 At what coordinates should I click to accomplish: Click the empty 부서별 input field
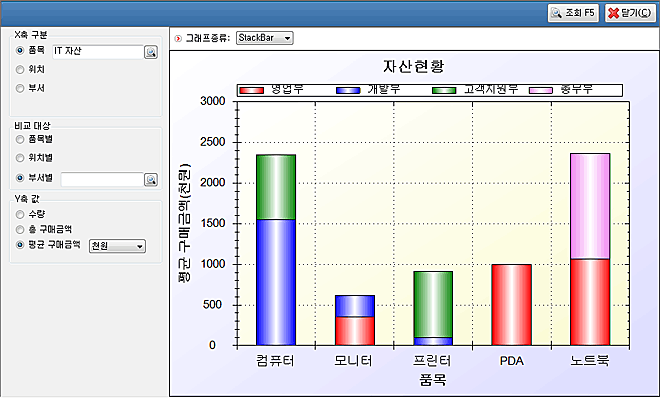(102, 179)
